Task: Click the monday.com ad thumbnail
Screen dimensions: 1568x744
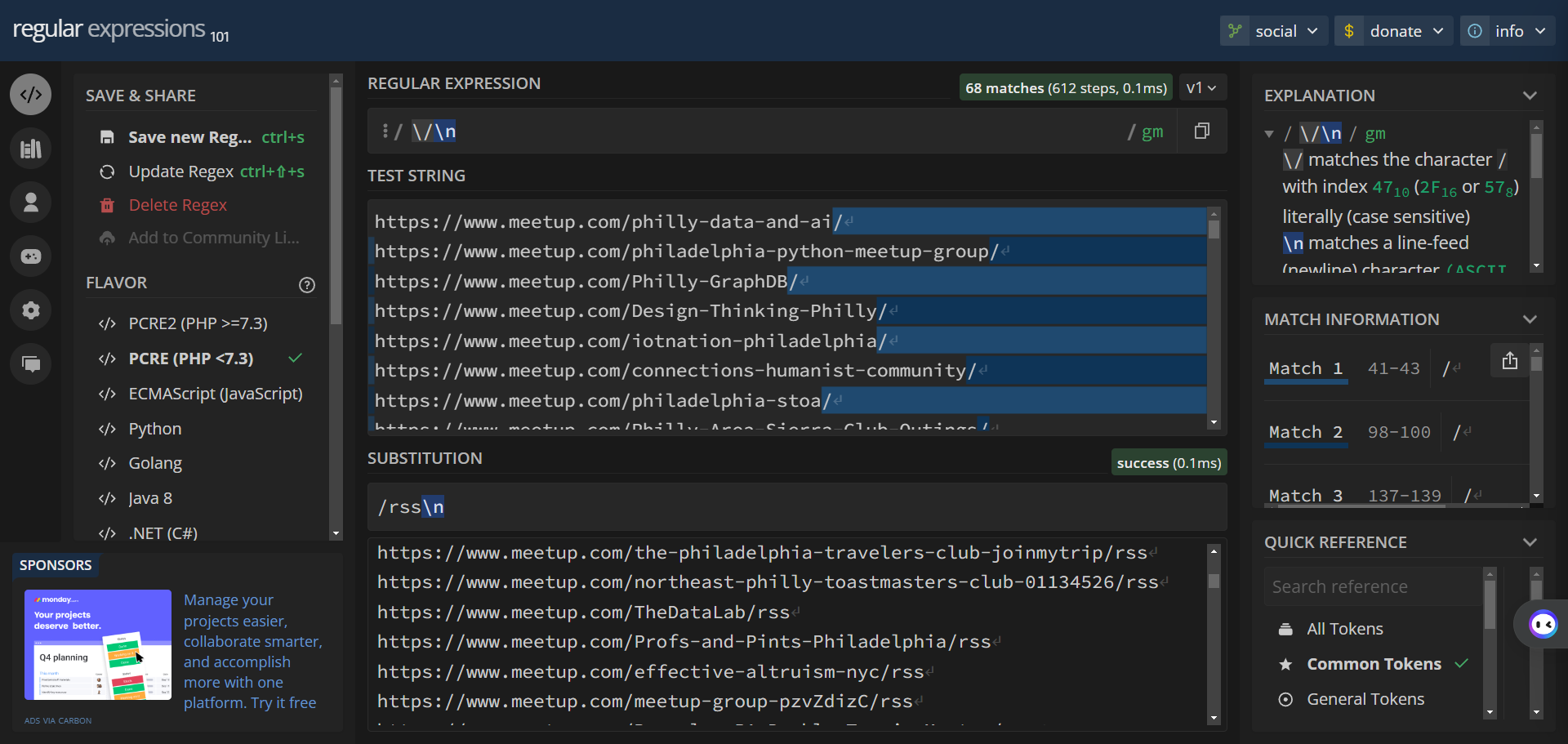Action: coord(98,644)
